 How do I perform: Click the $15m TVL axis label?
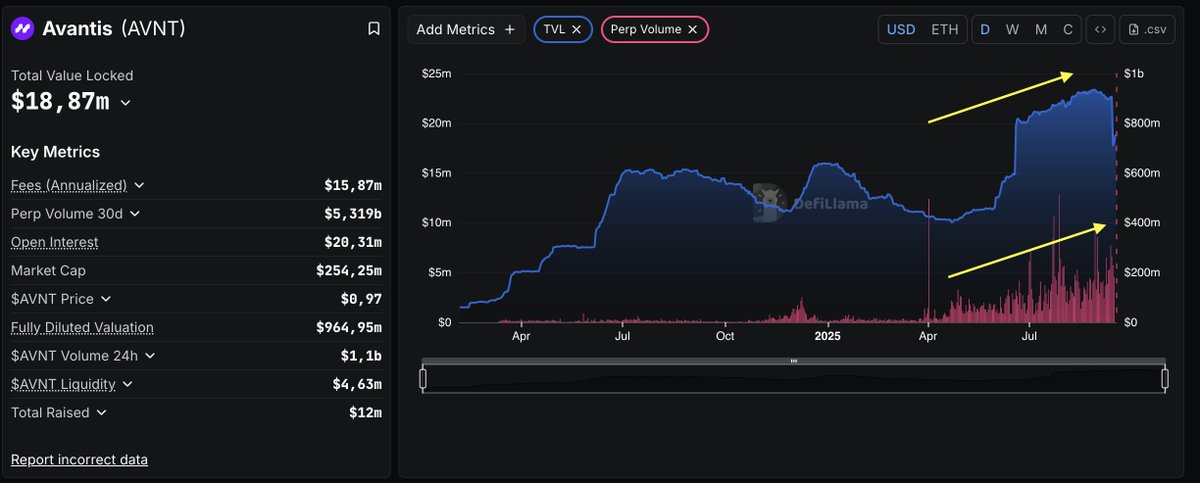[436, 173]
